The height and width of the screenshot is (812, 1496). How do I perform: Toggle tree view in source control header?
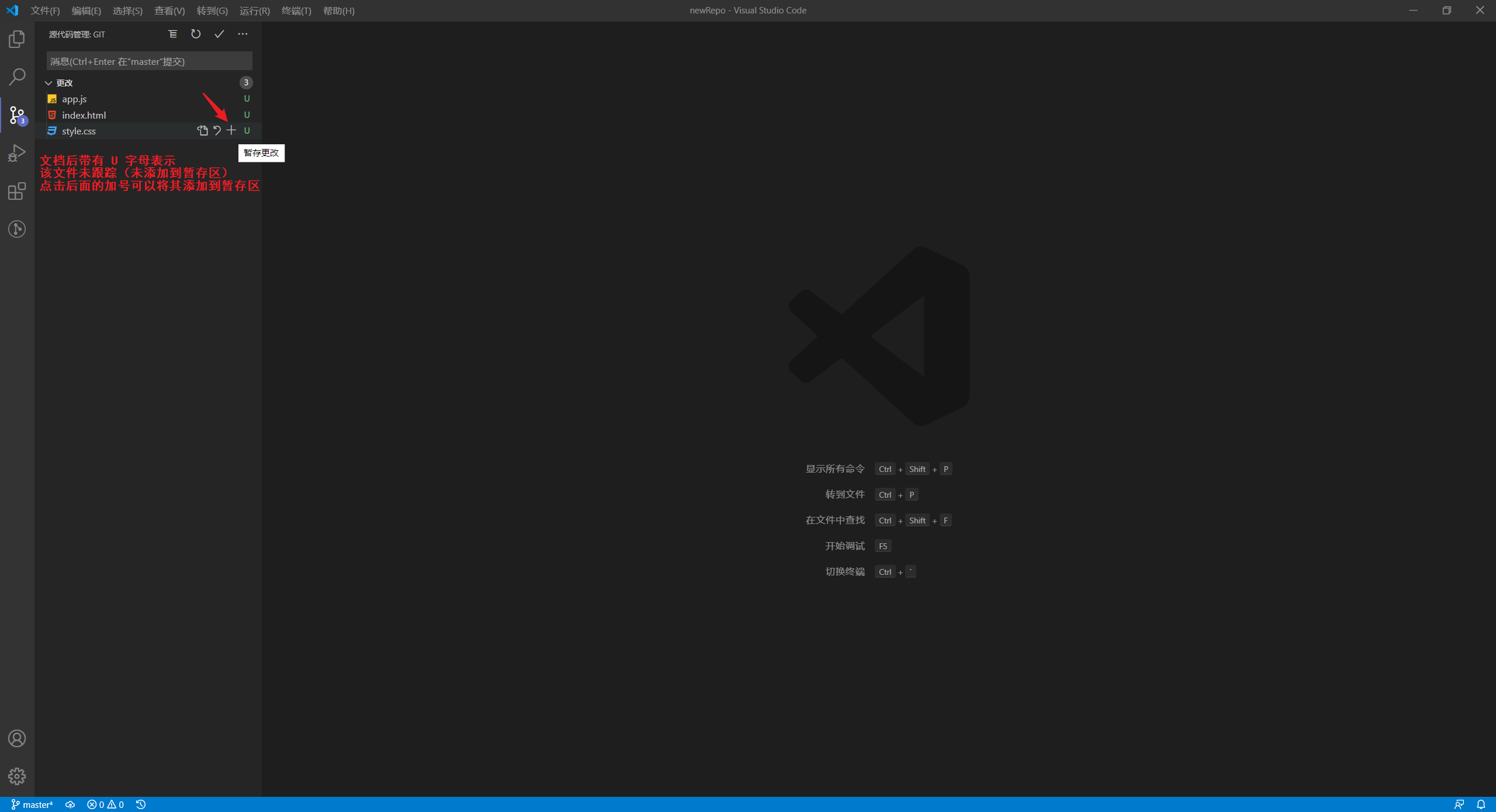coord(173,34)
